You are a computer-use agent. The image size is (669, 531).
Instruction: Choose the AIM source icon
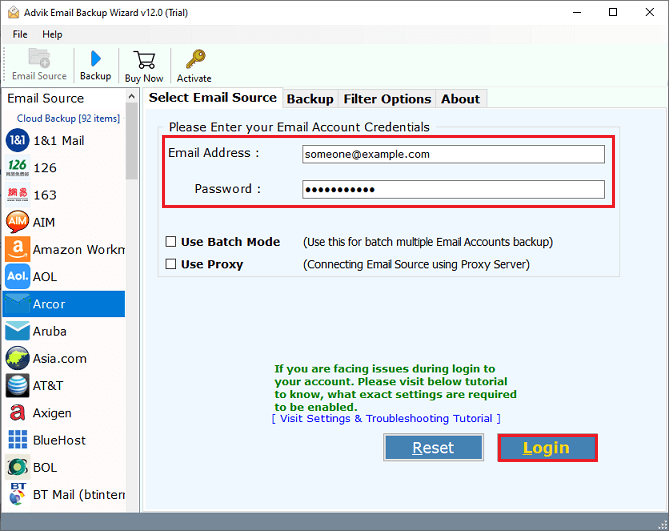click(17, 222)
